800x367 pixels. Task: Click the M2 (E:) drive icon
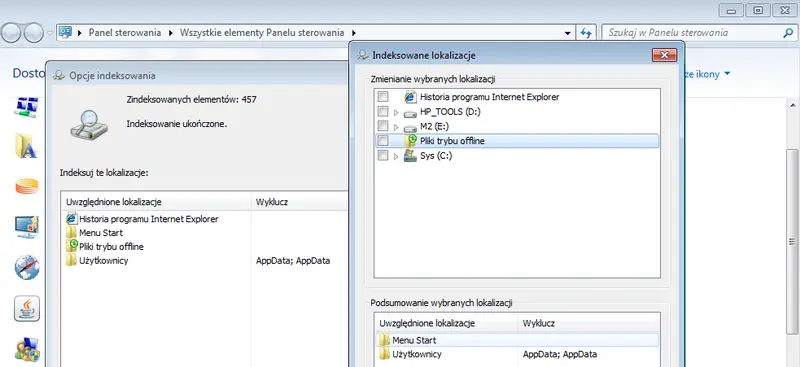tap(410, 128)
